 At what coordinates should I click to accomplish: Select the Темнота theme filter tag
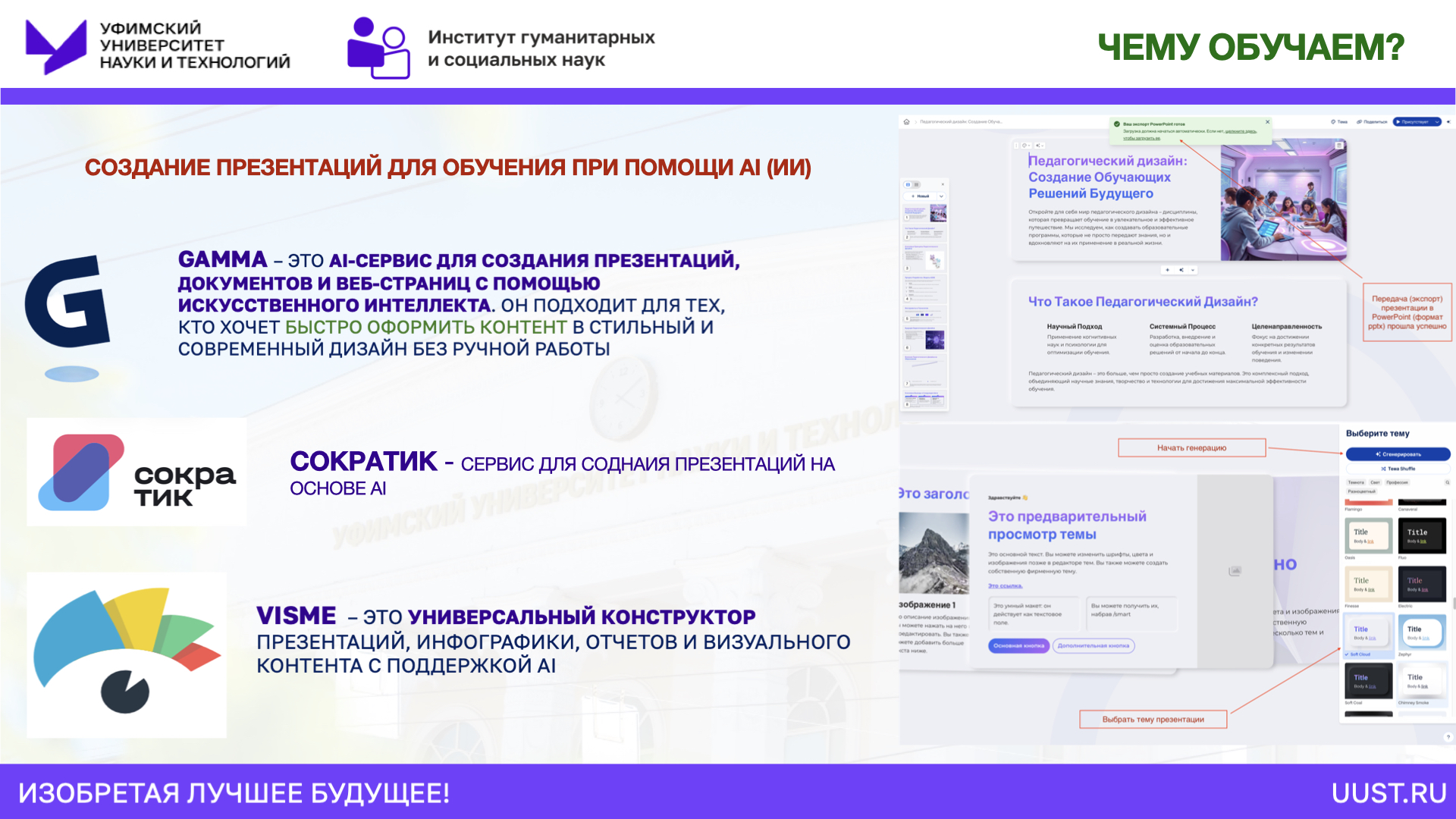click(1356, 482)
